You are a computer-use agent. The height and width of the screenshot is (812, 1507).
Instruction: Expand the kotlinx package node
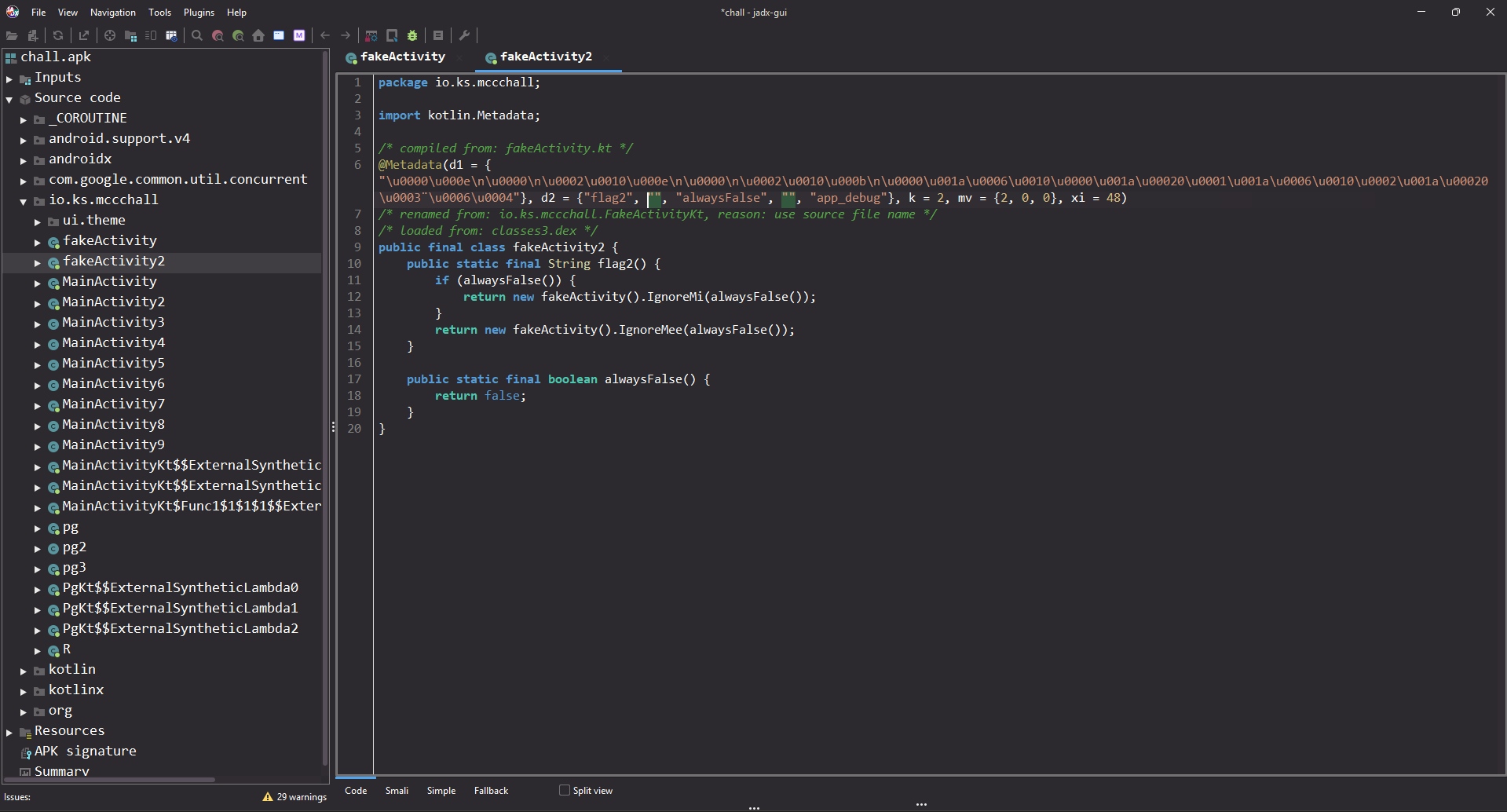pyautogui.click(x=24, y=691)
